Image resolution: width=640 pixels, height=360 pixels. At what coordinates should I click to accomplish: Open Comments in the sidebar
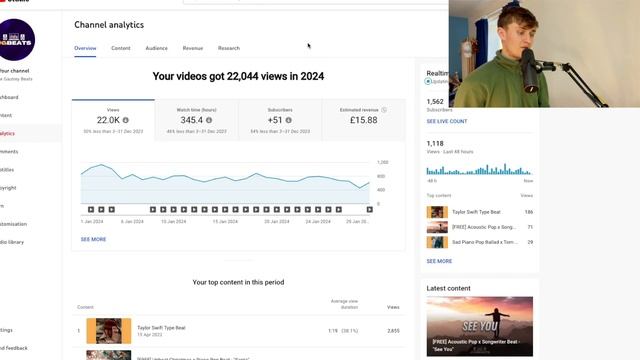tap(9, 151)
